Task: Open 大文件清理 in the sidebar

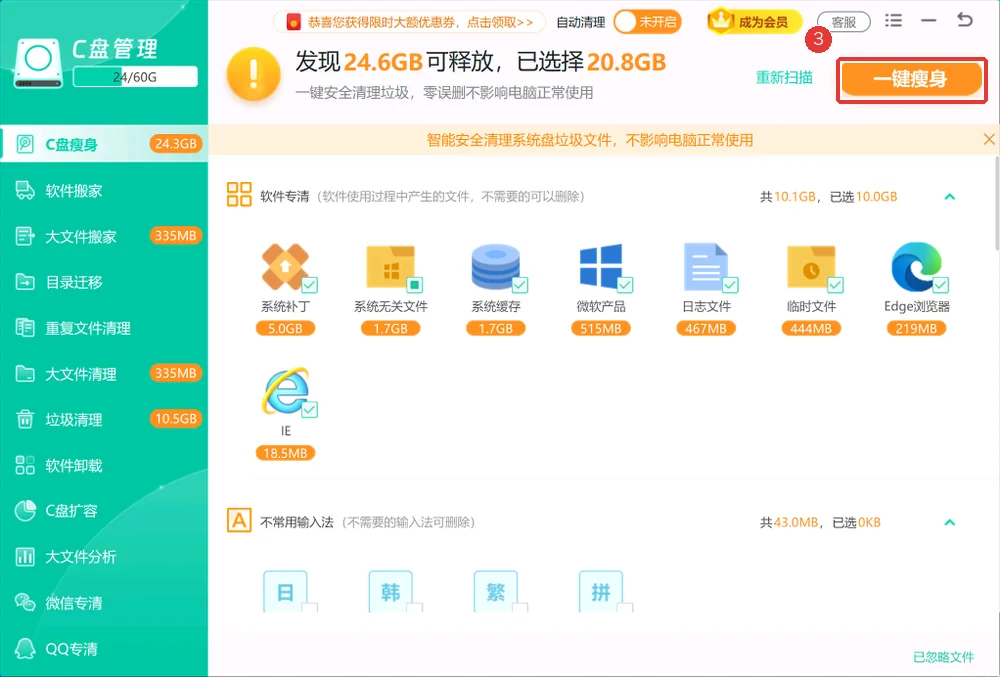Action: click(104, 374)
